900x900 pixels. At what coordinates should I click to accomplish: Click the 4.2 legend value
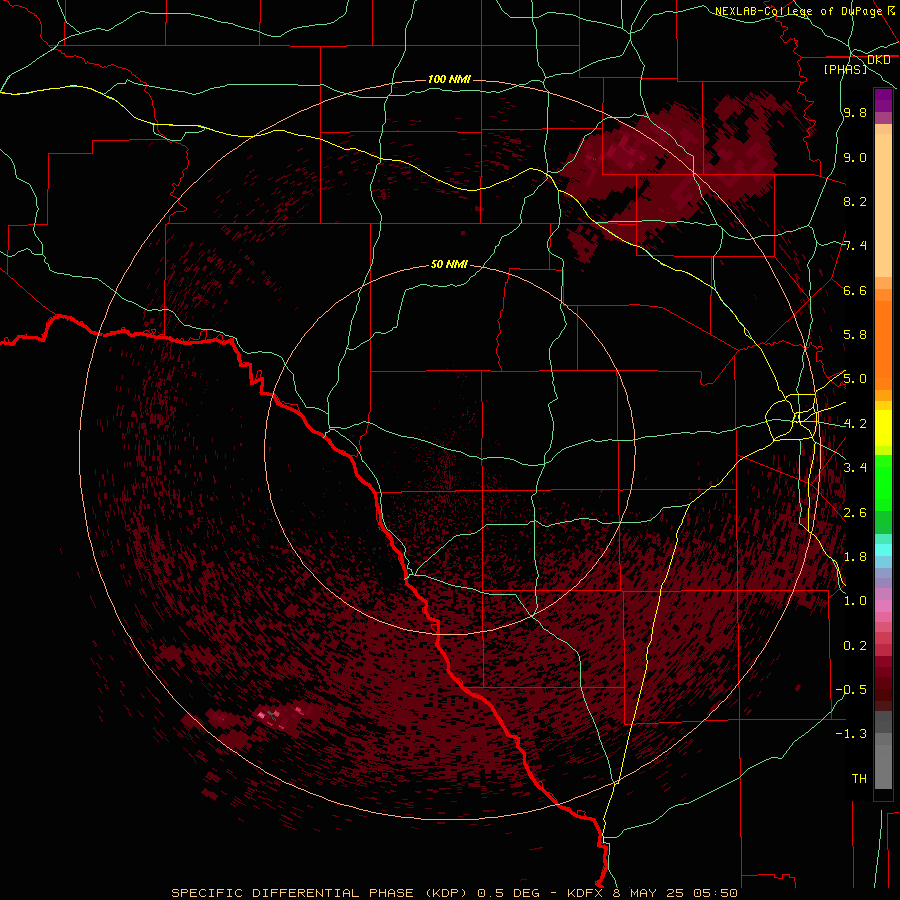855,424
